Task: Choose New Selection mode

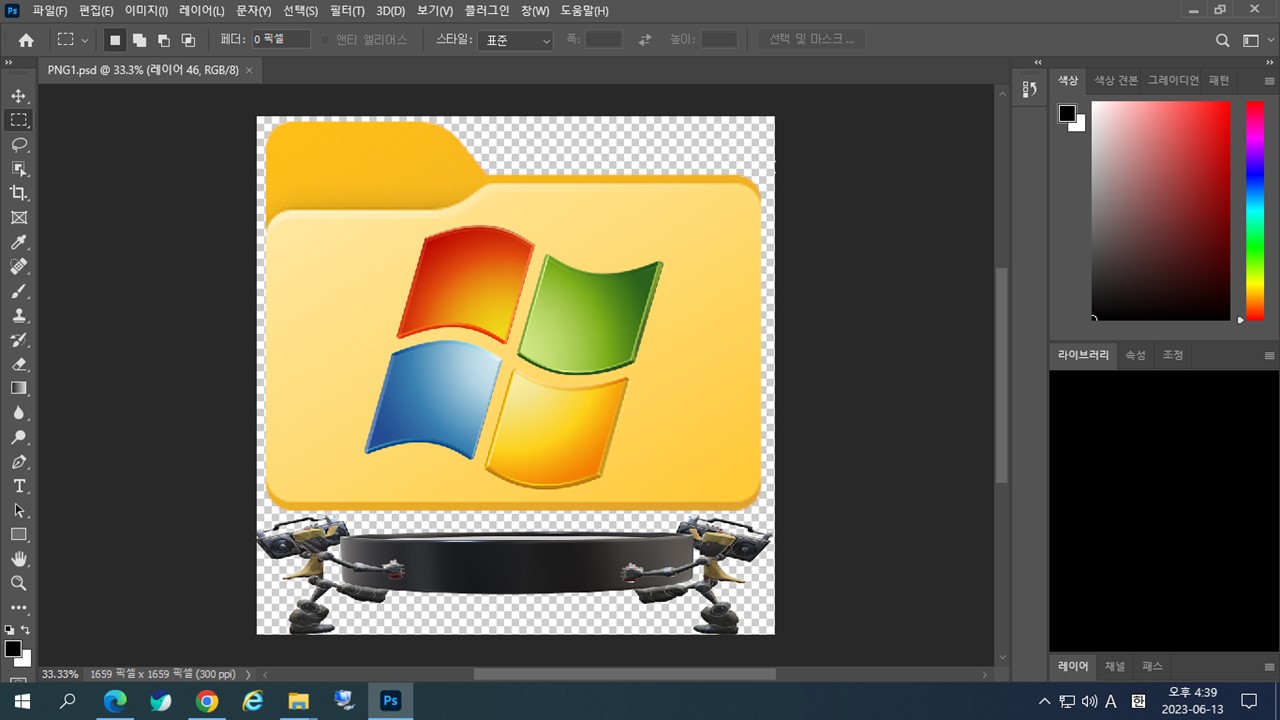Action: click(x=115, y=40)
